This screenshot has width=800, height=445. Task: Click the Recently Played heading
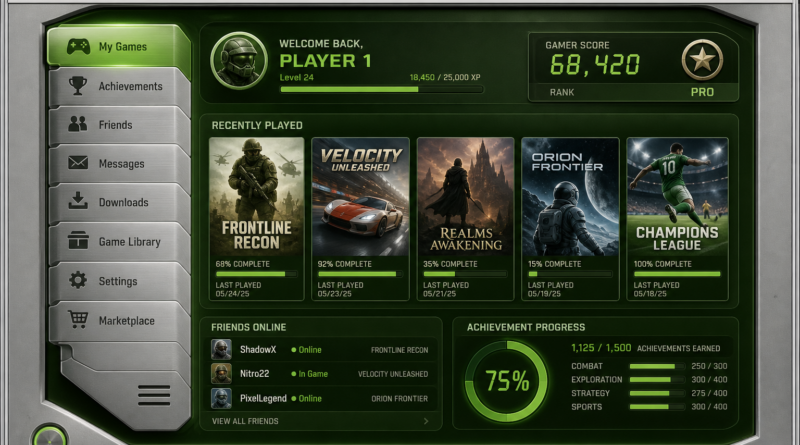pyautogui.click(x=257, y=126)
